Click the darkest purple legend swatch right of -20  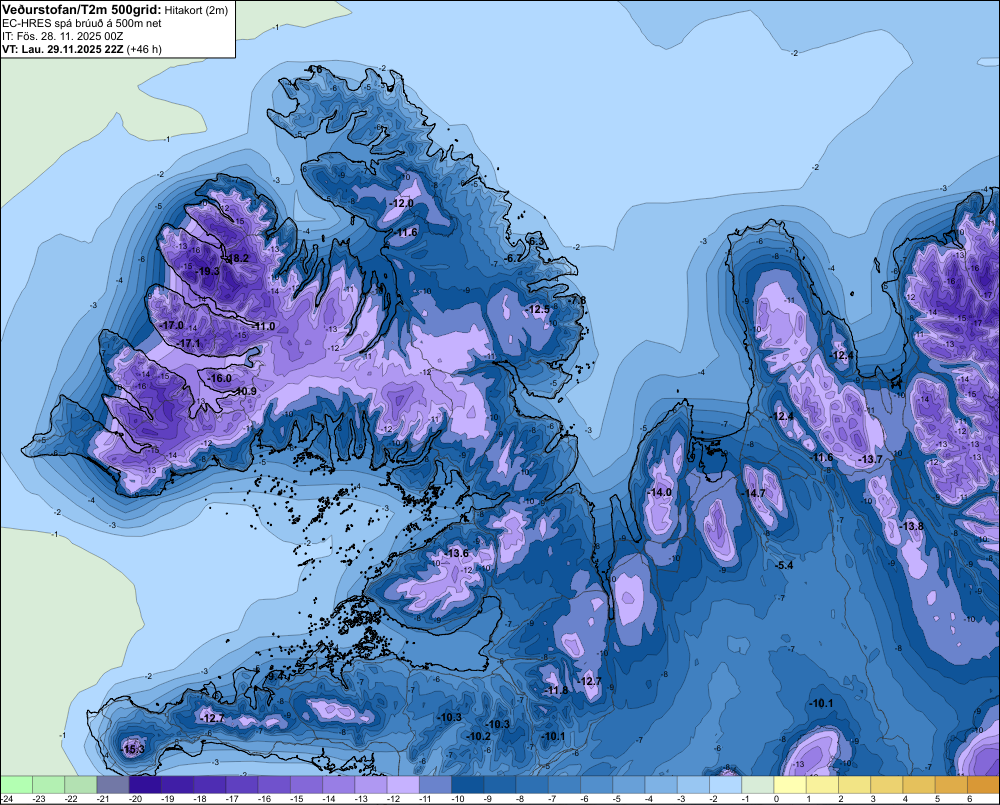tap(145, 784)
